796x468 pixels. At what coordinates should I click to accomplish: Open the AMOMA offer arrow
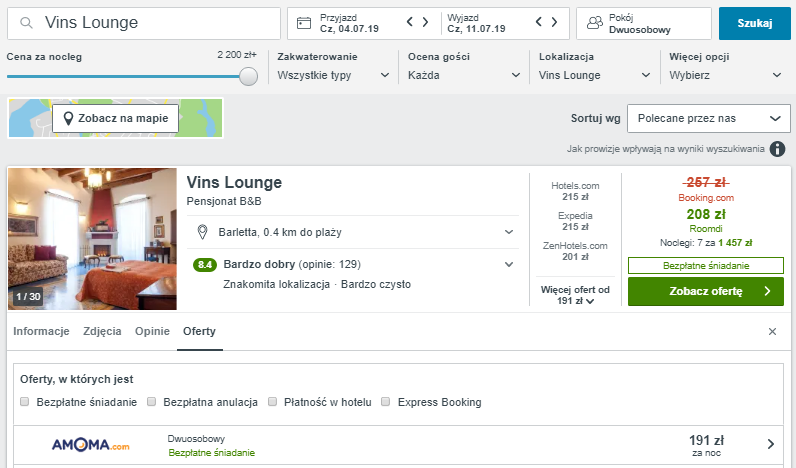click(771, 444)
